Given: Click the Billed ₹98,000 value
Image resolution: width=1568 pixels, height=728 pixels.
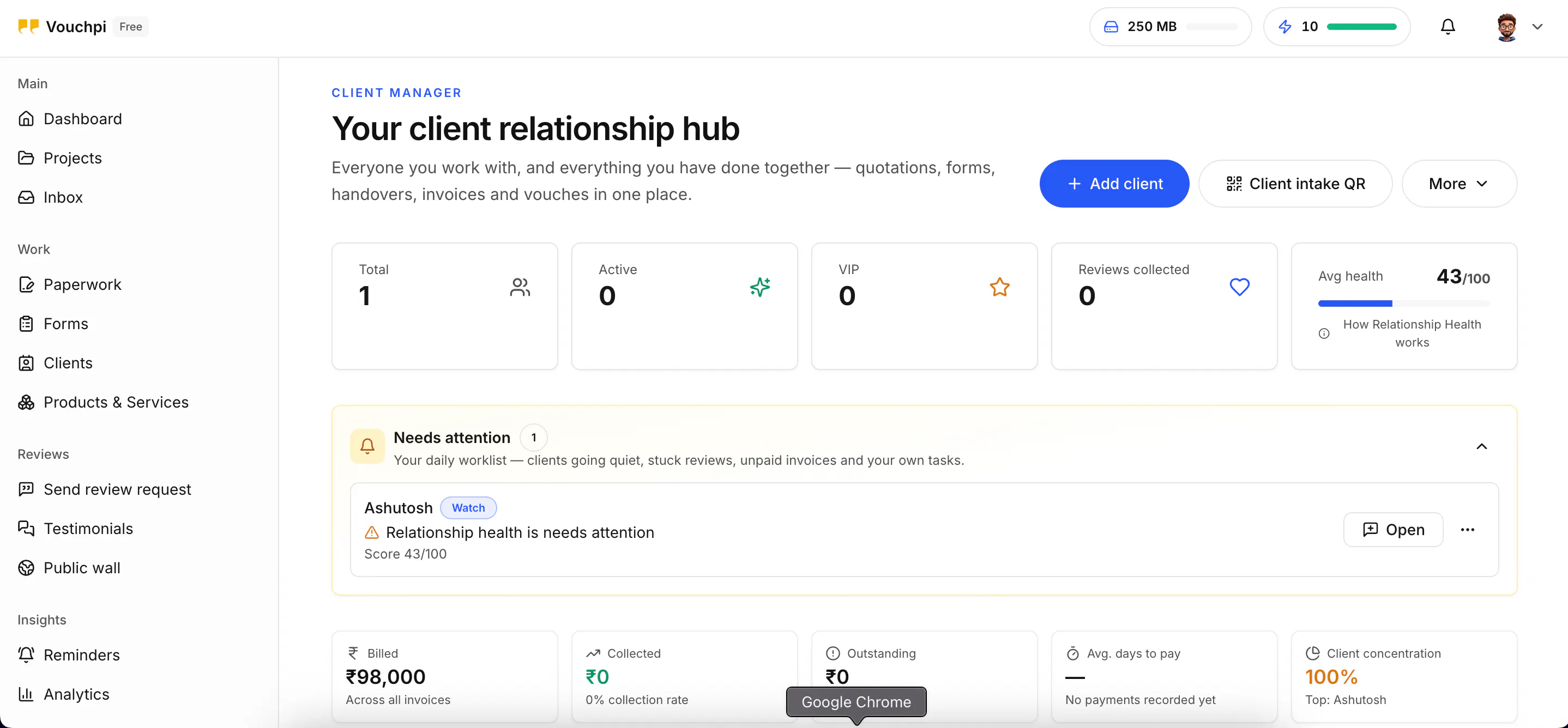Looking at the screenshot, I should click(x=386, y=677).
